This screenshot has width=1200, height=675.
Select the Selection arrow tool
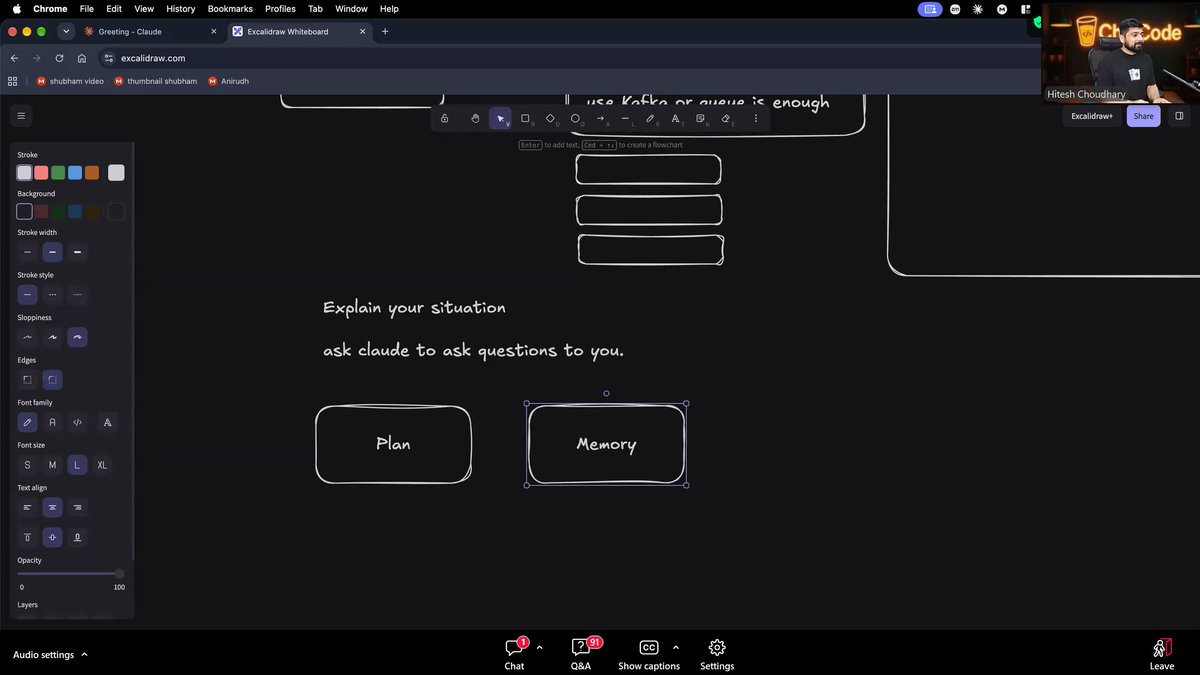[x=501, y=118]
